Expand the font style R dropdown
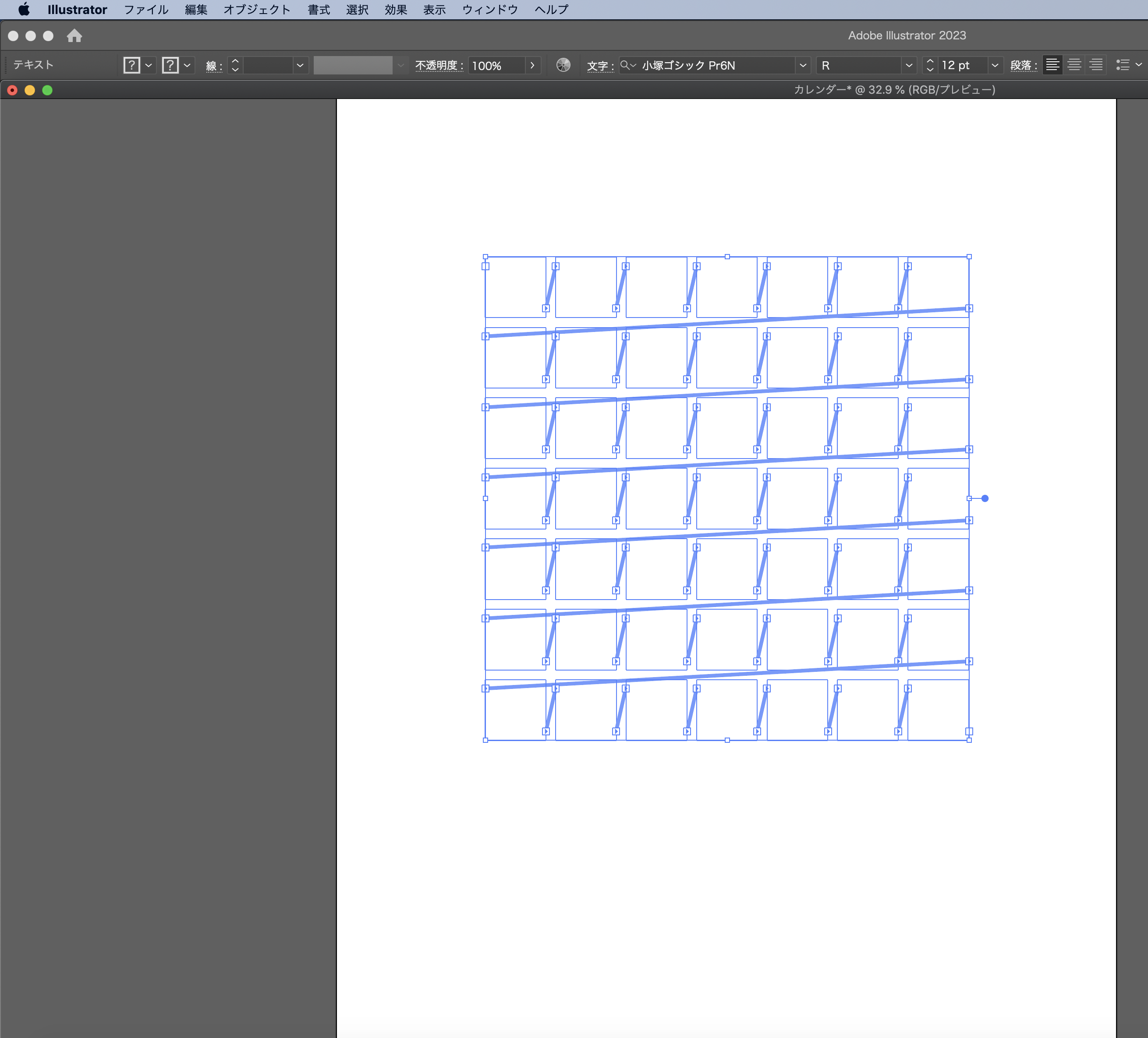Image resolution: width=1148 pixels, height=1038 pixels. pyautogui.click(x=909, y=65)
